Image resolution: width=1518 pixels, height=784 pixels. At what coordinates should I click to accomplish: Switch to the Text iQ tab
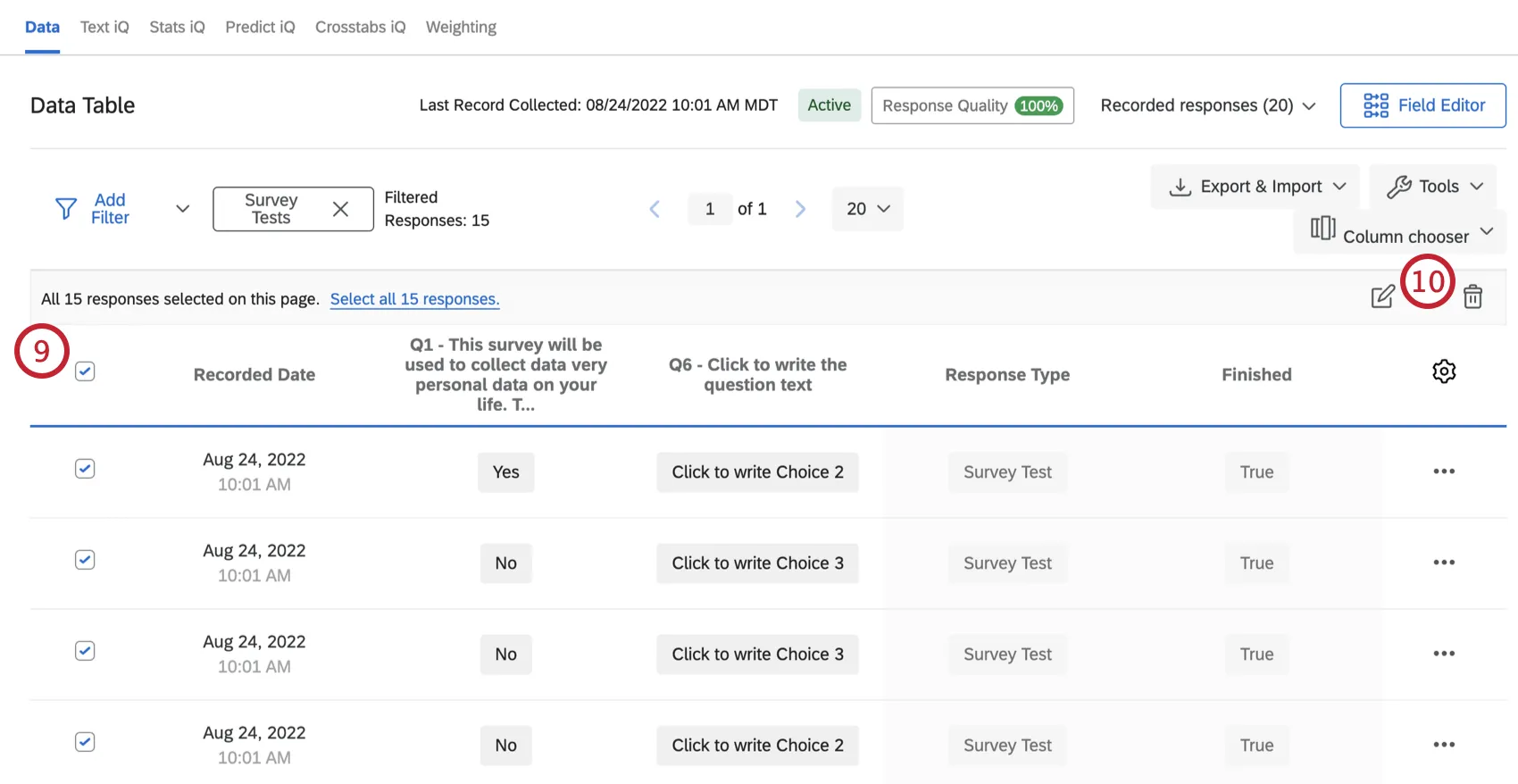pyautogui.click(x=104, y=27)
